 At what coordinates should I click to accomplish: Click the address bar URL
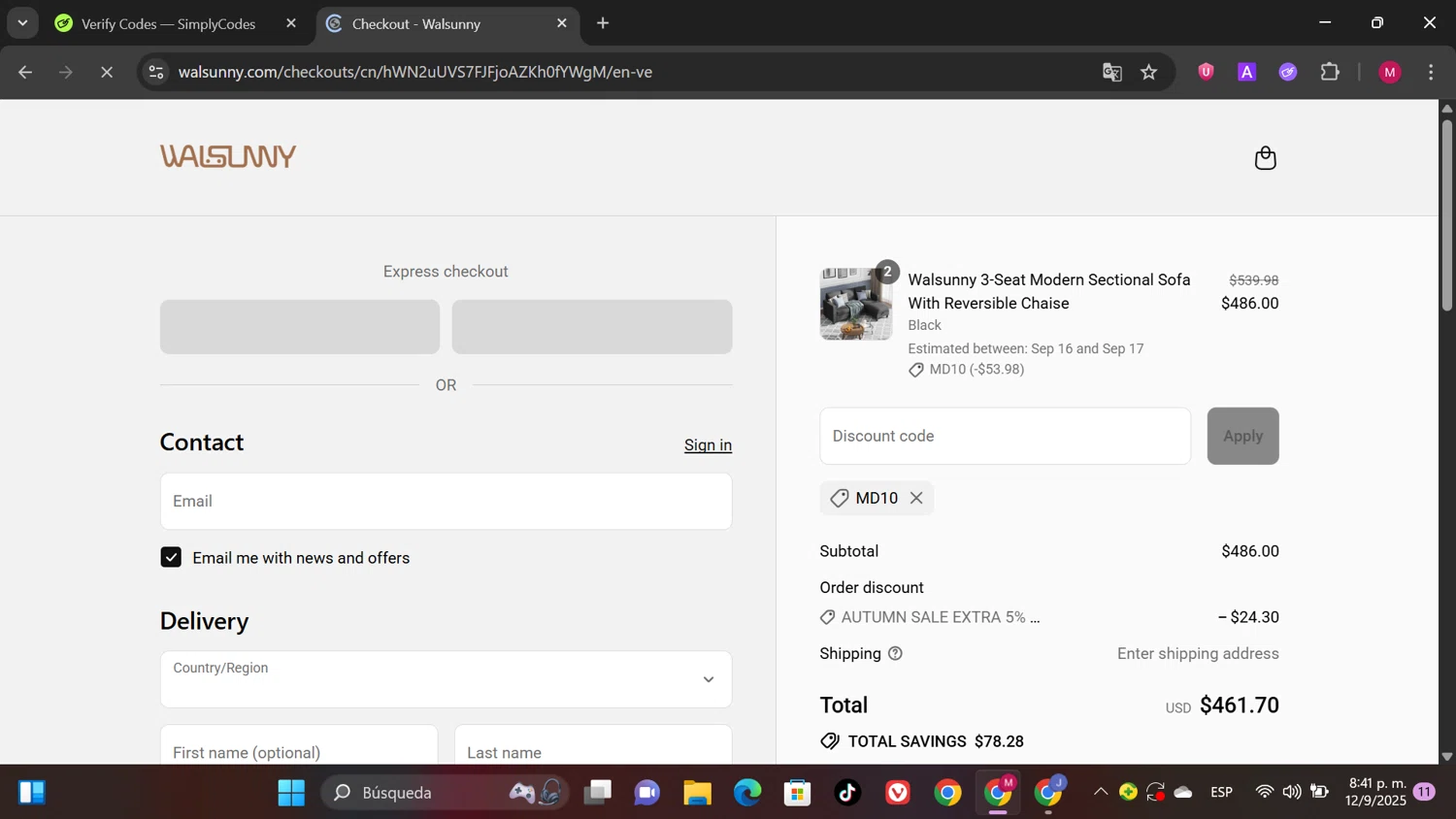[415, 72]
